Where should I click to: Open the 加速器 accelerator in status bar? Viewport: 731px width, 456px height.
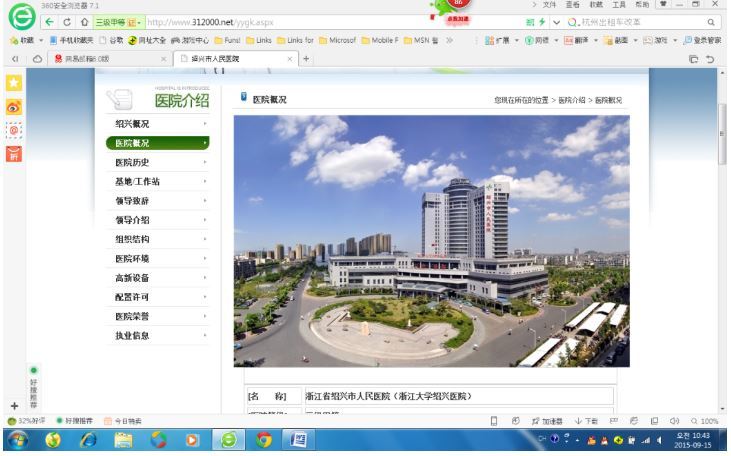coord(547,421)
